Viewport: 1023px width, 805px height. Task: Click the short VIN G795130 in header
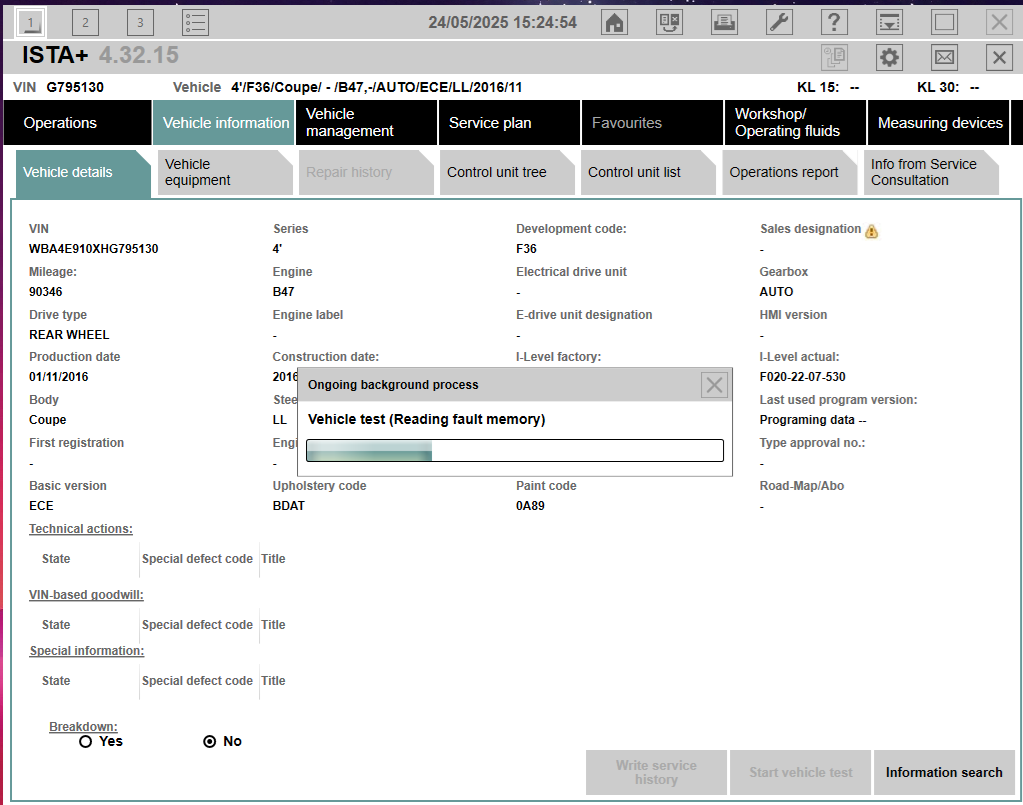tap(75, 87)
